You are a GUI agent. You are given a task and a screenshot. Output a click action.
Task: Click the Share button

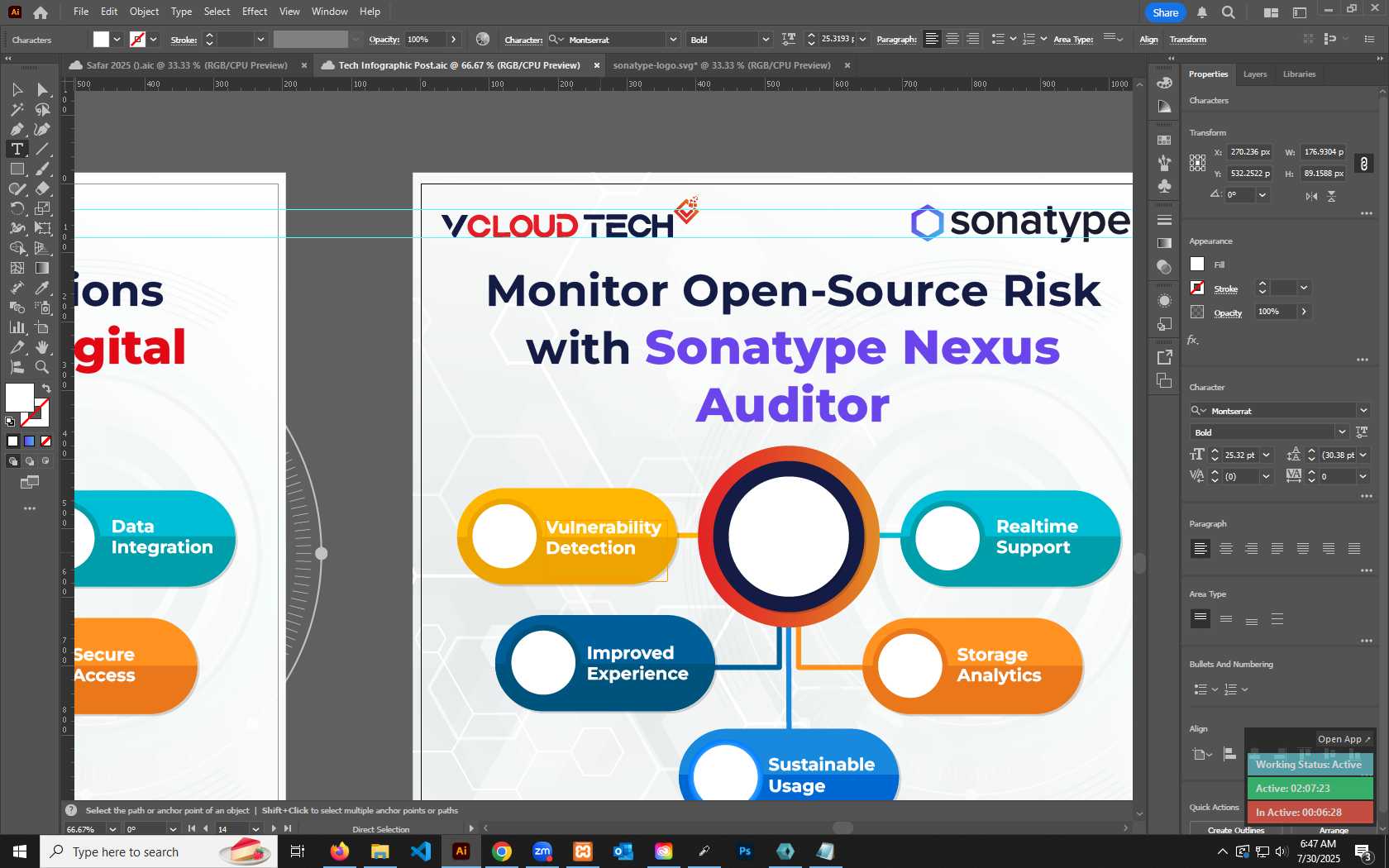[1165, 12]
